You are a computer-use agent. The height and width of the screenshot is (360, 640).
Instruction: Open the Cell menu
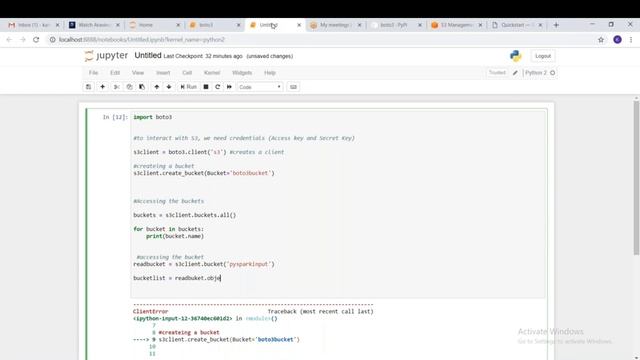pos(187,73)
